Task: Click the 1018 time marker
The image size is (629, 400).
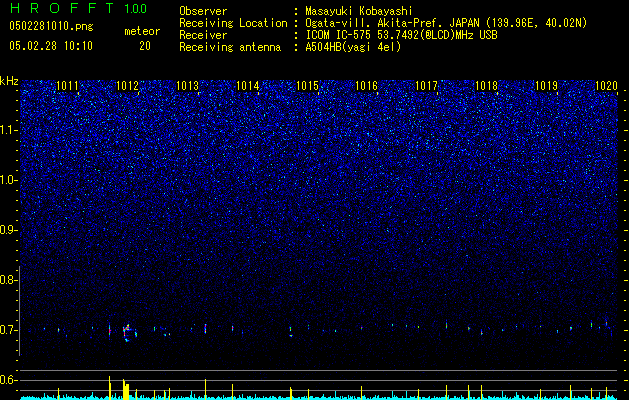Action: pyautogui.click(x=486, y=86)
